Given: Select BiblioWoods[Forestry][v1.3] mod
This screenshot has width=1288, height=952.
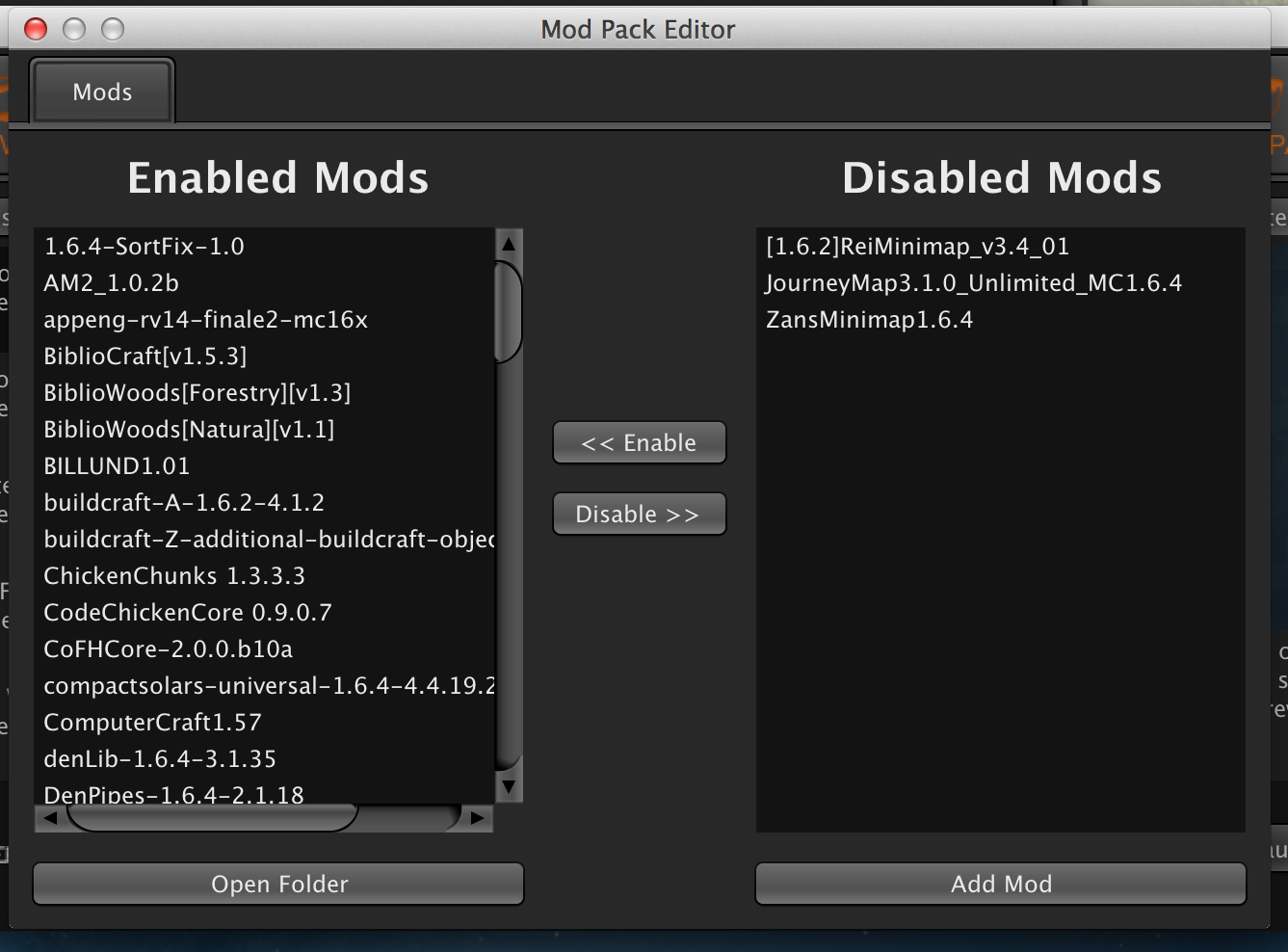Looking at the screenshot, I should pos(265,393).
